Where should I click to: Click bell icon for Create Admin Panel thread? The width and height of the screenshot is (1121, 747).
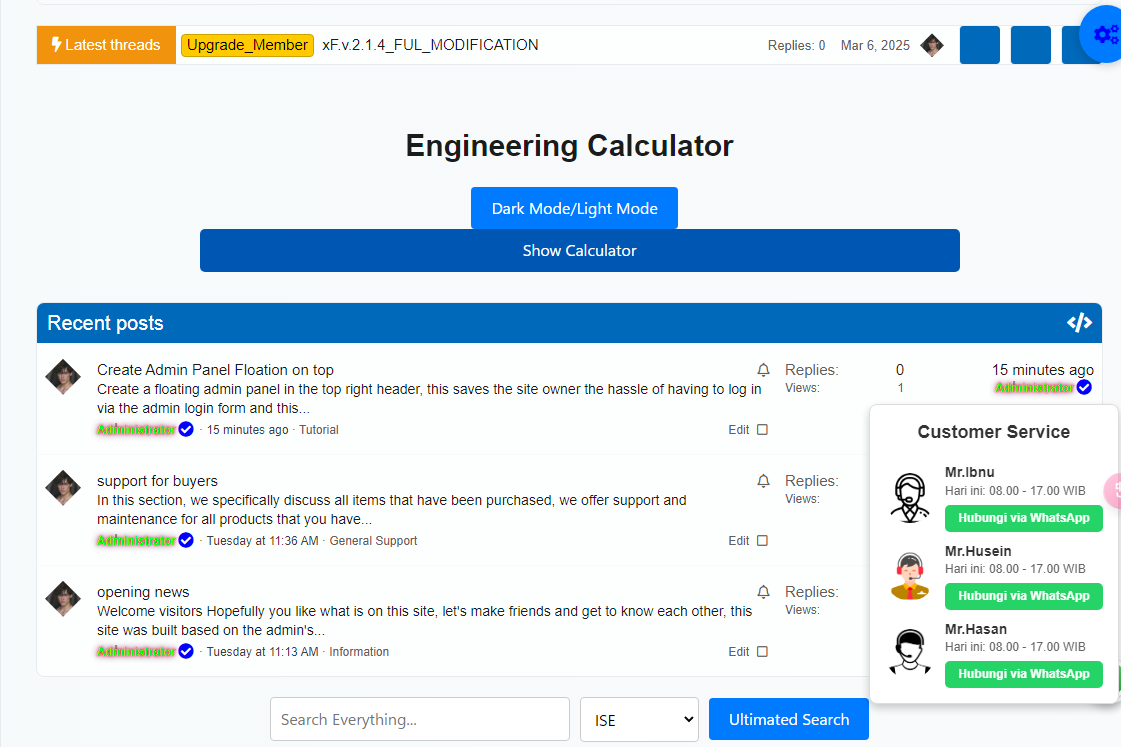(x=763, y=370)
